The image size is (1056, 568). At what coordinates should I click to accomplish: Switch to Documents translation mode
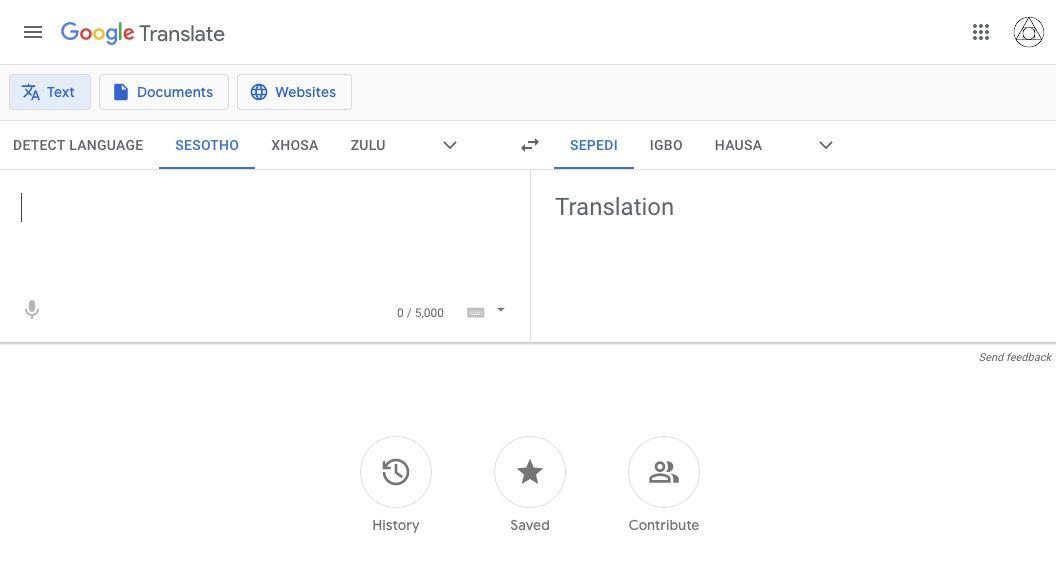pos(164,92)
